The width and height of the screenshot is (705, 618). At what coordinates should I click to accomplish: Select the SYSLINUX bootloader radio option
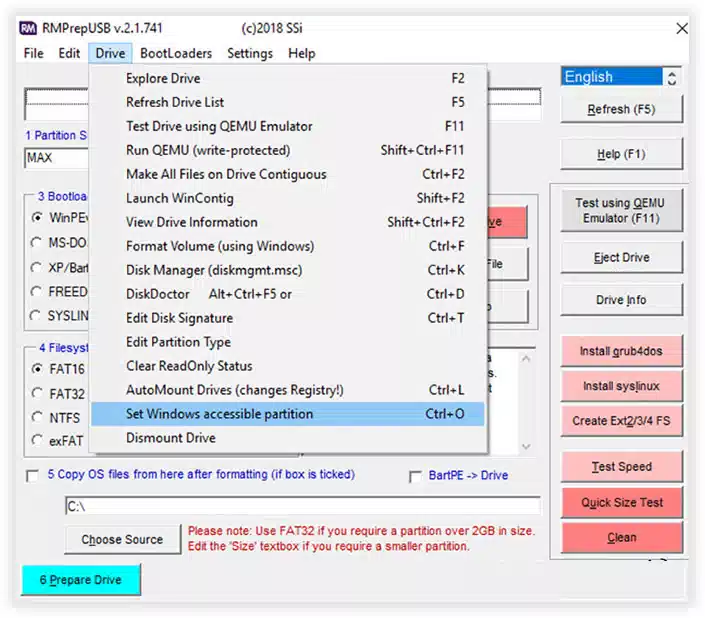pos(36,316)
